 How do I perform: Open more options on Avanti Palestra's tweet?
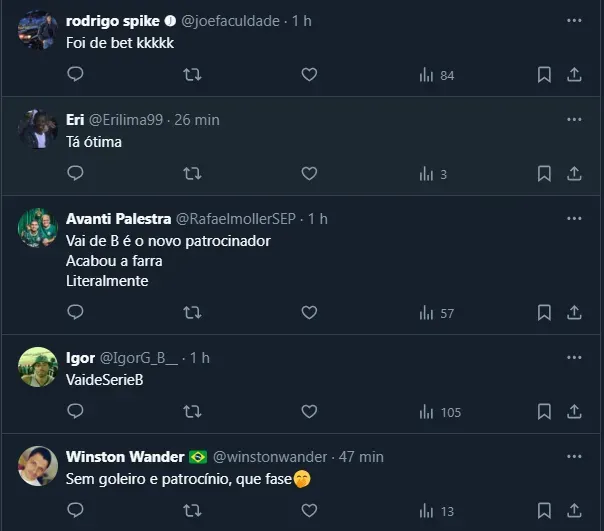[x=574, y=219]
